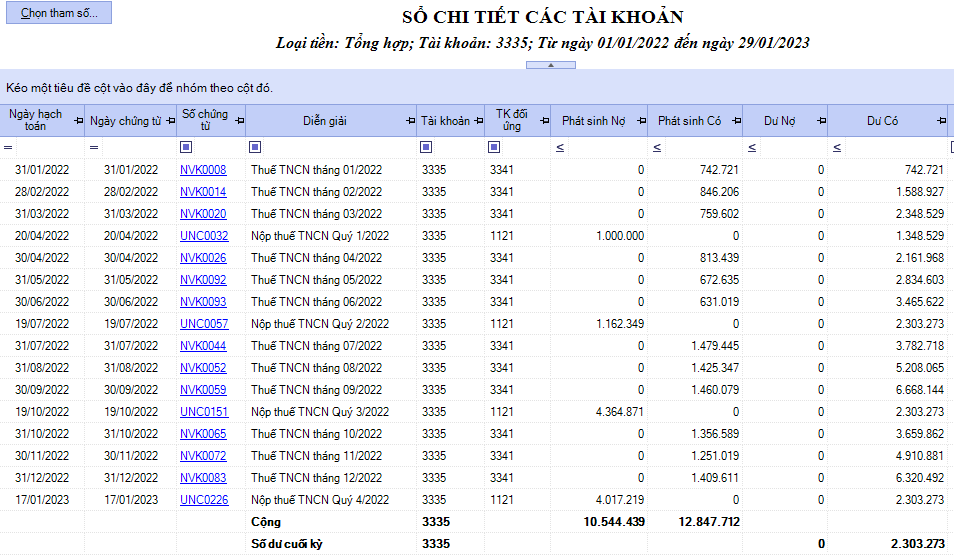Pin the Tài khoản column header

[x=478, y=121]
